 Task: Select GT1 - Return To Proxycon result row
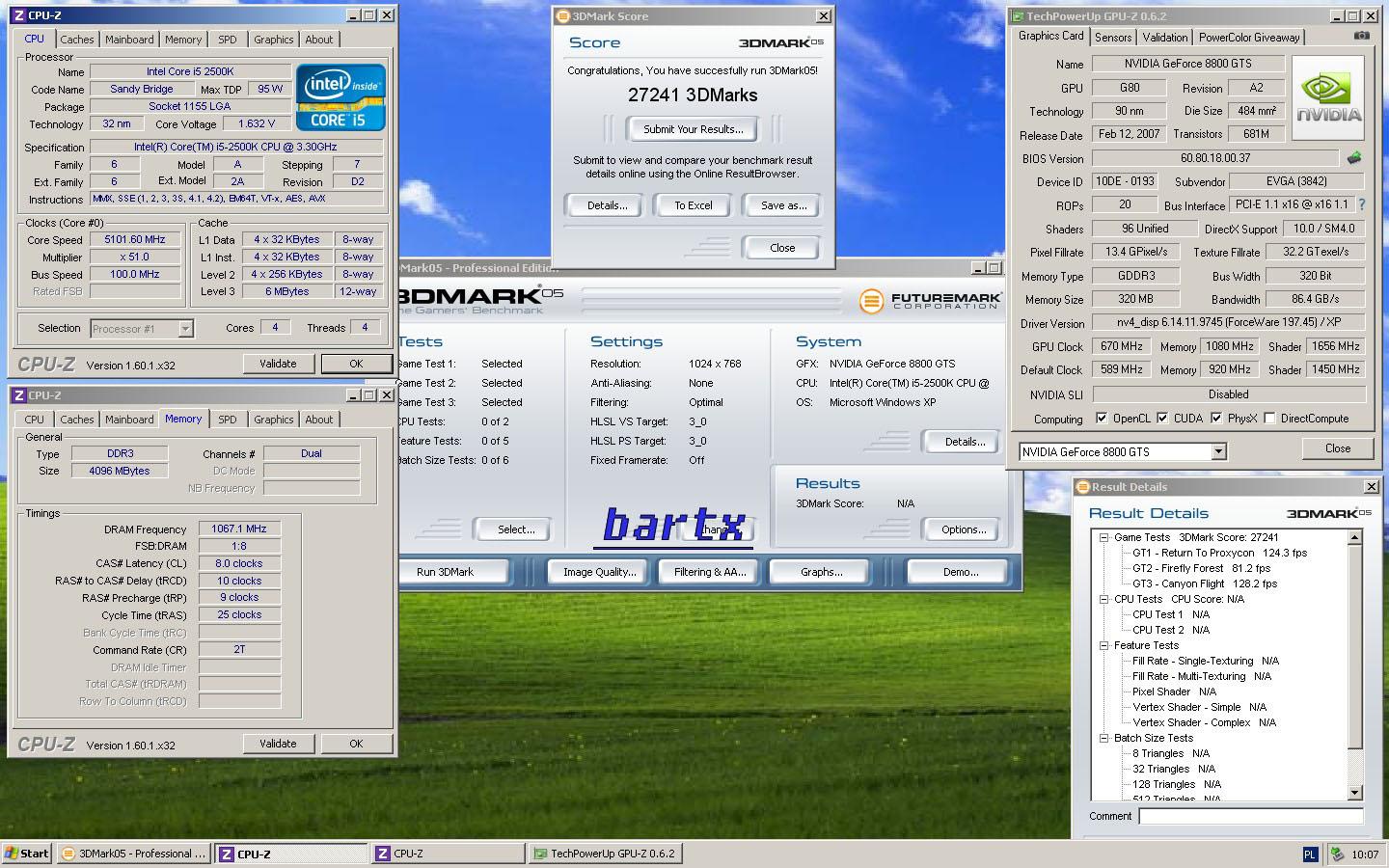pos(1219,554)
